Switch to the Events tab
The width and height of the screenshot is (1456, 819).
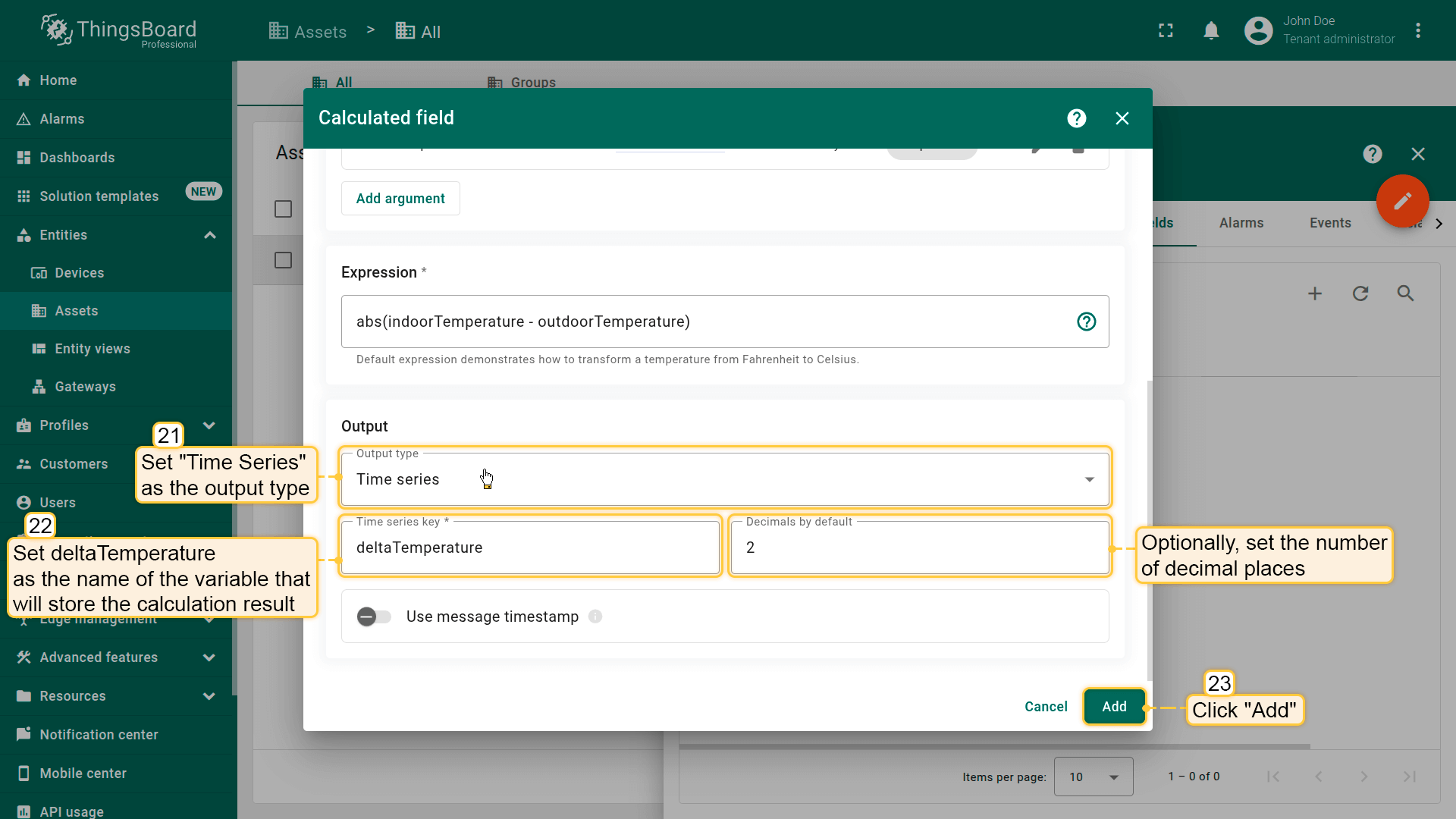[1329, 223]
